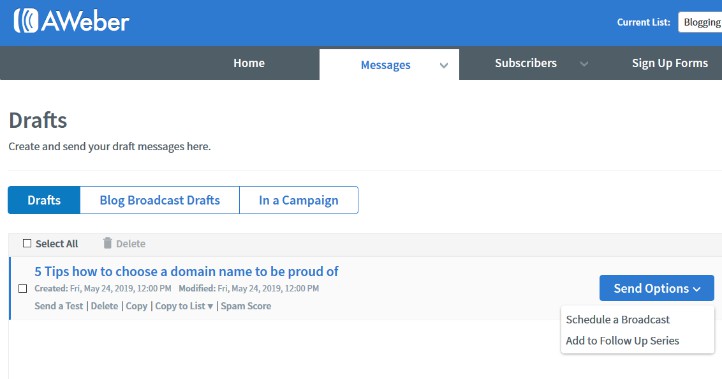Choose Add to Follow Up Series

(x=622, y=341)
